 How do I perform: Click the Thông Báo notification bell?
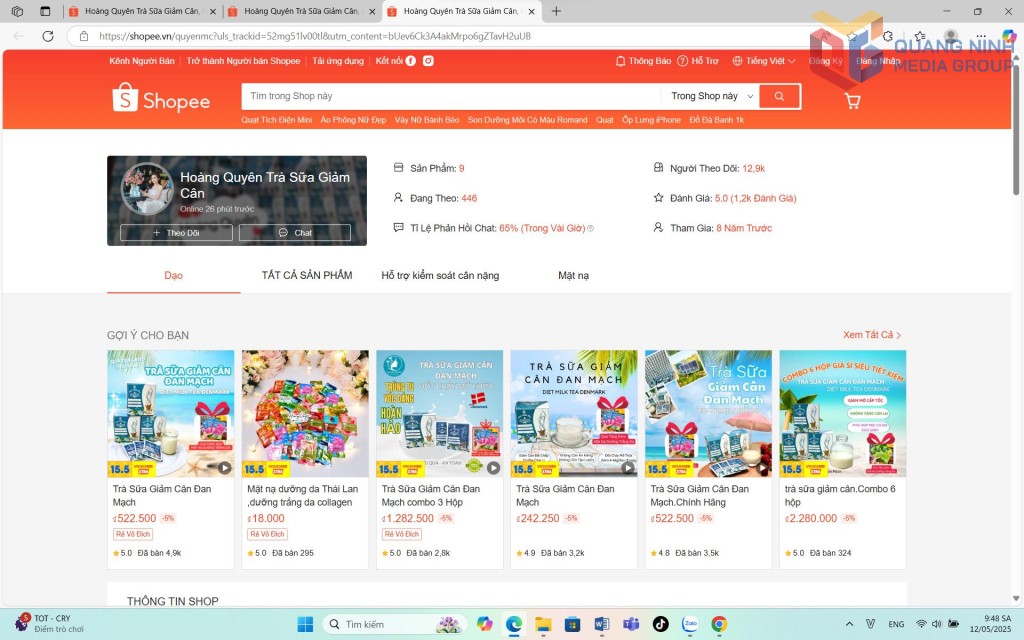pos(643,61)
